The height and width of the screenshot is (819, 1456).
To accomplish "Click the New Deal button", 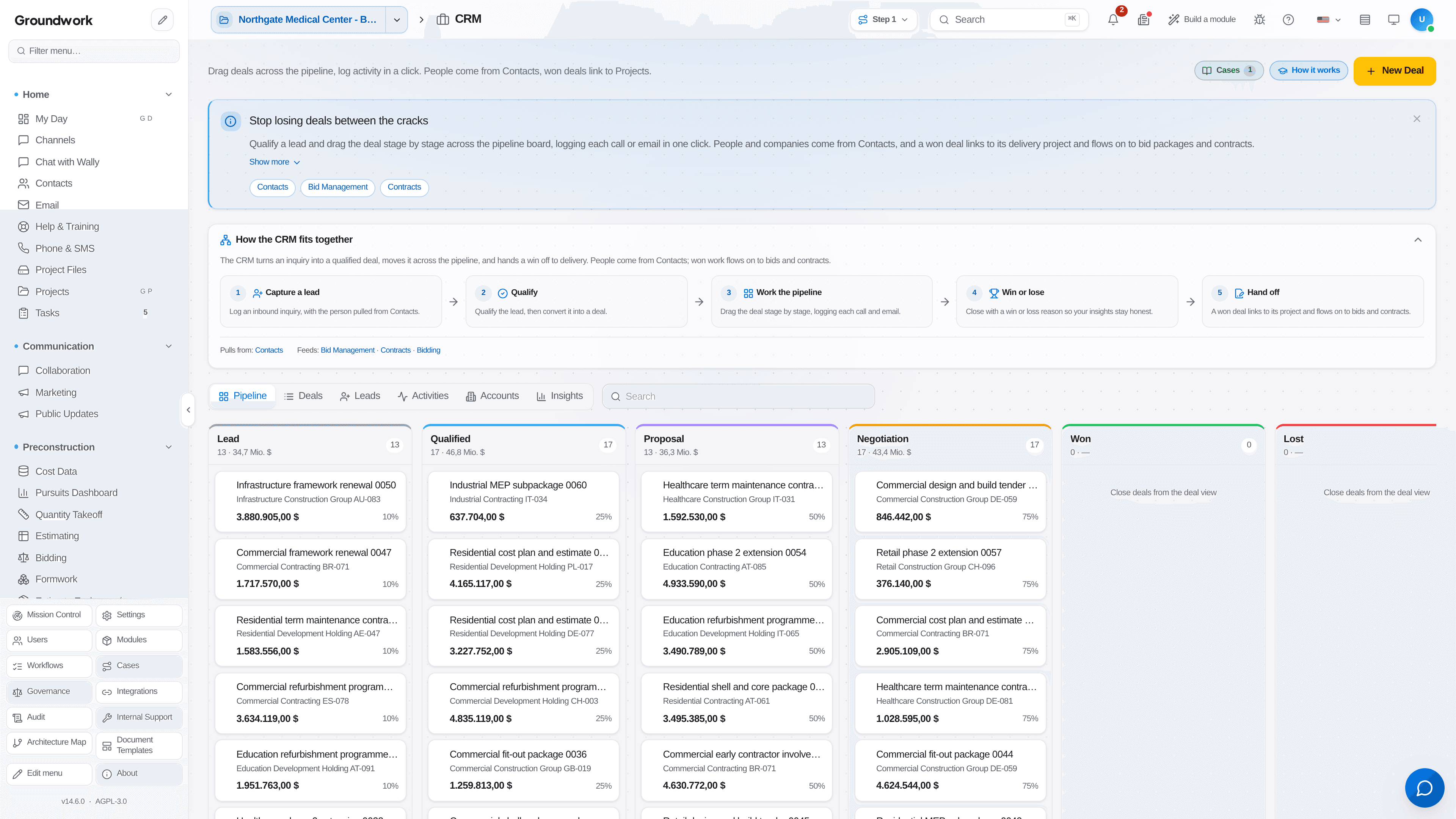I will point(1395,71).
